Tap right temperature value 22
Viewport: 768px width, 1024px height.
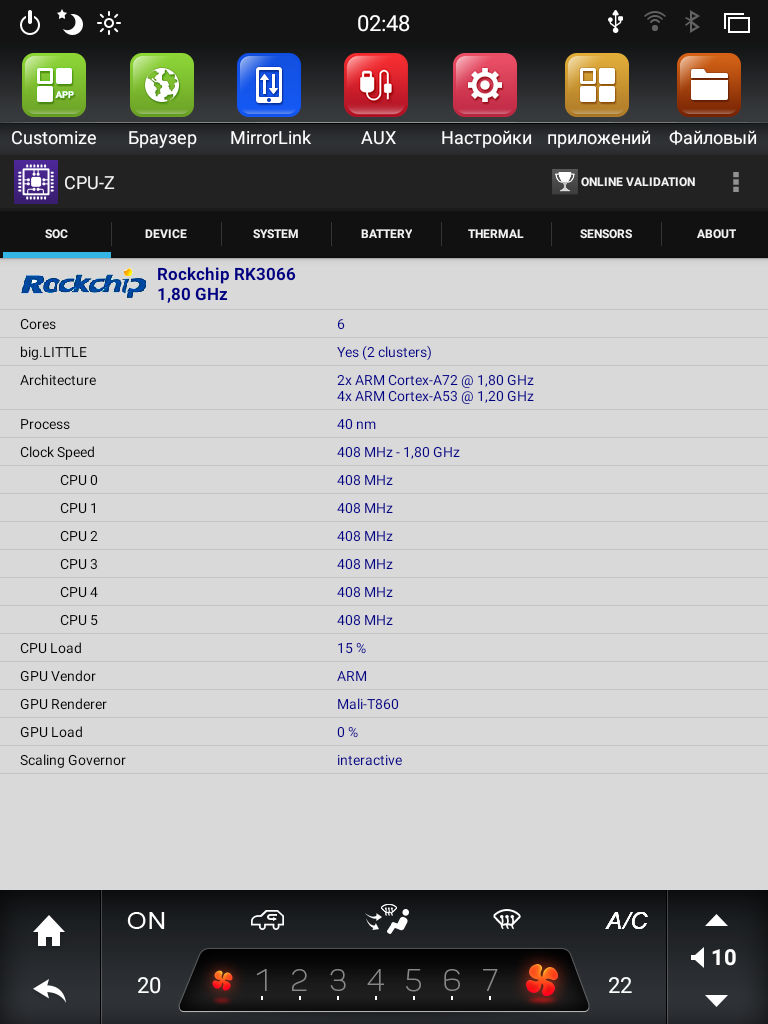(620, 985)
